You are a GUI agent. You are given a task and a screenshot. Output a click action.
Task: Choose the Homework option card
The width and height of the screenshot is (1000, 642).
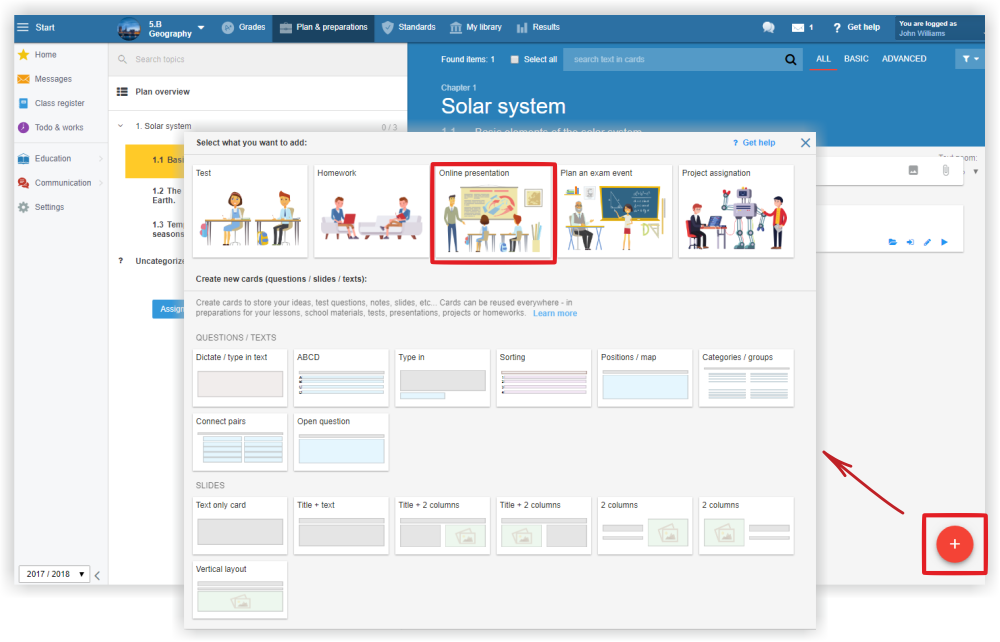click(372, 211)
